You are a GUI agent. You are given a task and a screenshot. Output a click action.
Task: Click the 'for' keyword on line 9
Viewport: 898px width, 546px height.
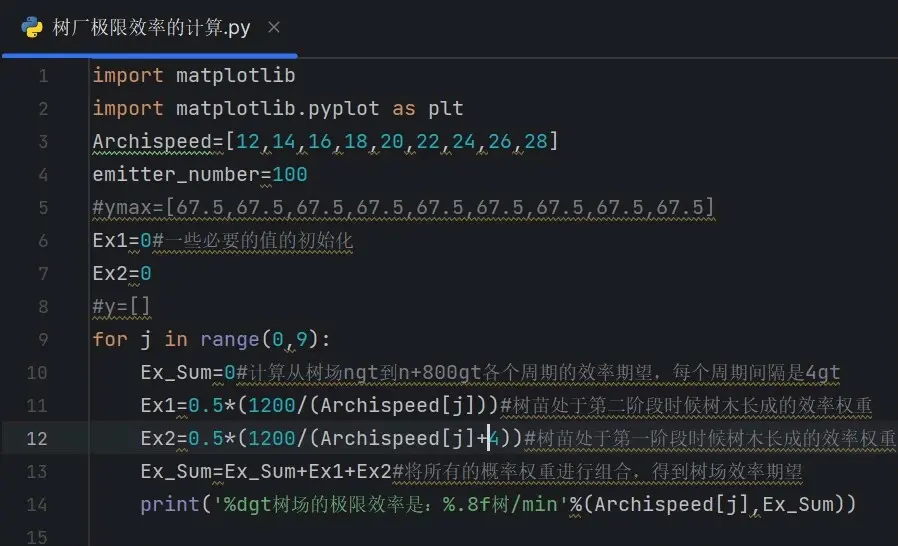point(110,340)
